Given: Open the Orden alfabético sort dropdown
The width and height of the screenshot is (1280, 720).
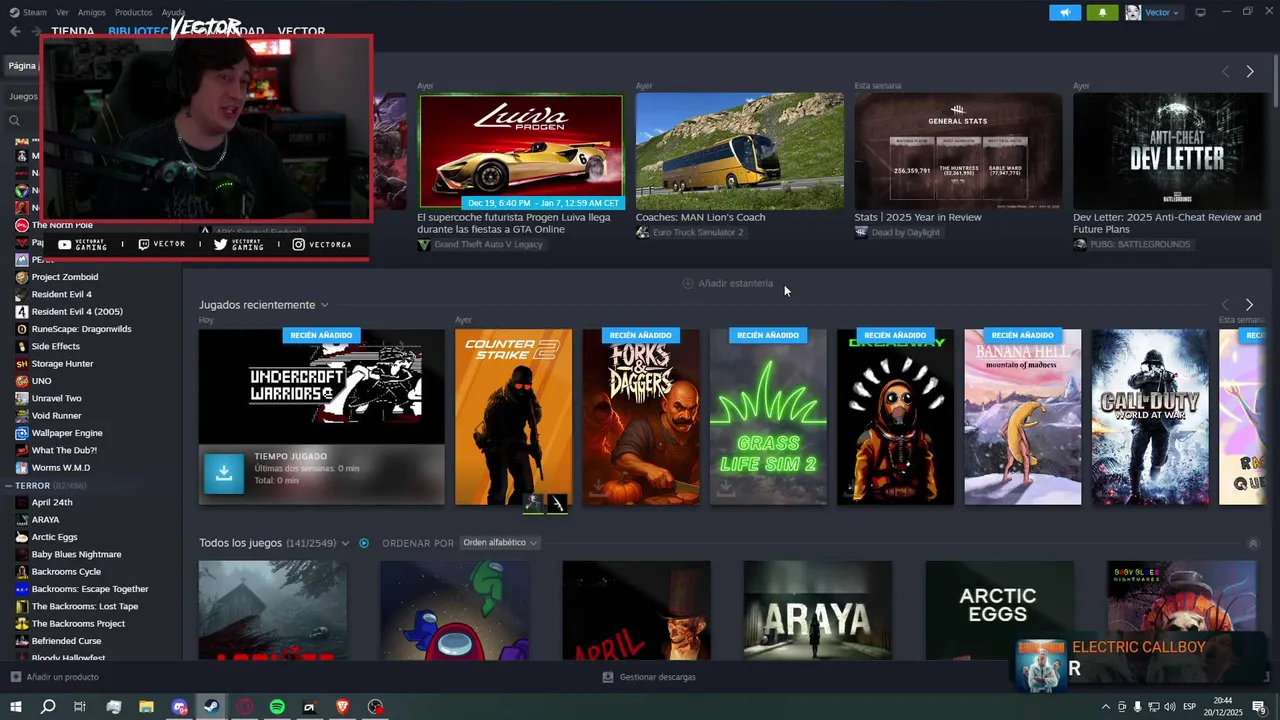Looking at the screenshot, I should [500, 543].
